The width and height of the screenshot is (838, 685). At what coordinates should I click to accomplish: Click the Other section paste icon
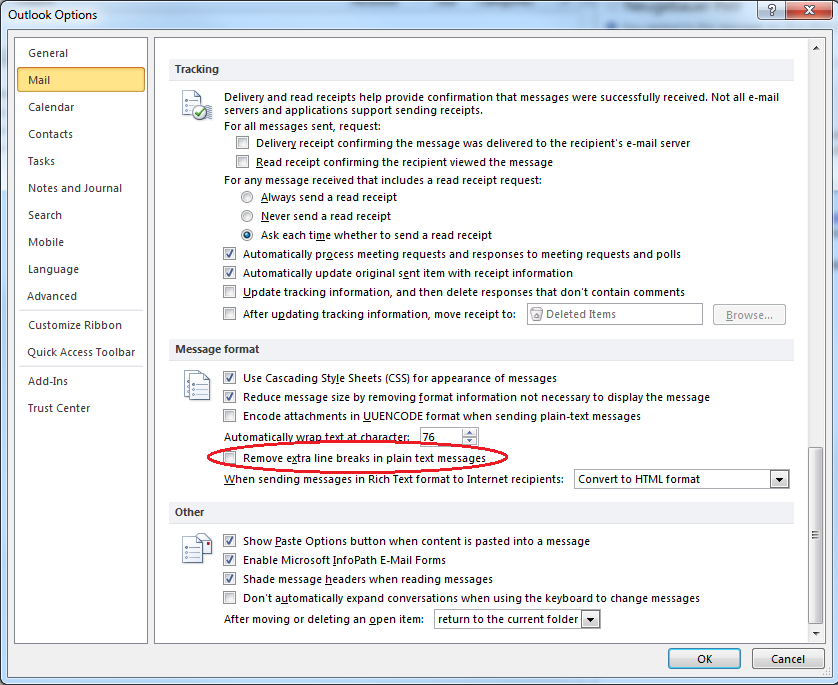[x=195, y=548]
